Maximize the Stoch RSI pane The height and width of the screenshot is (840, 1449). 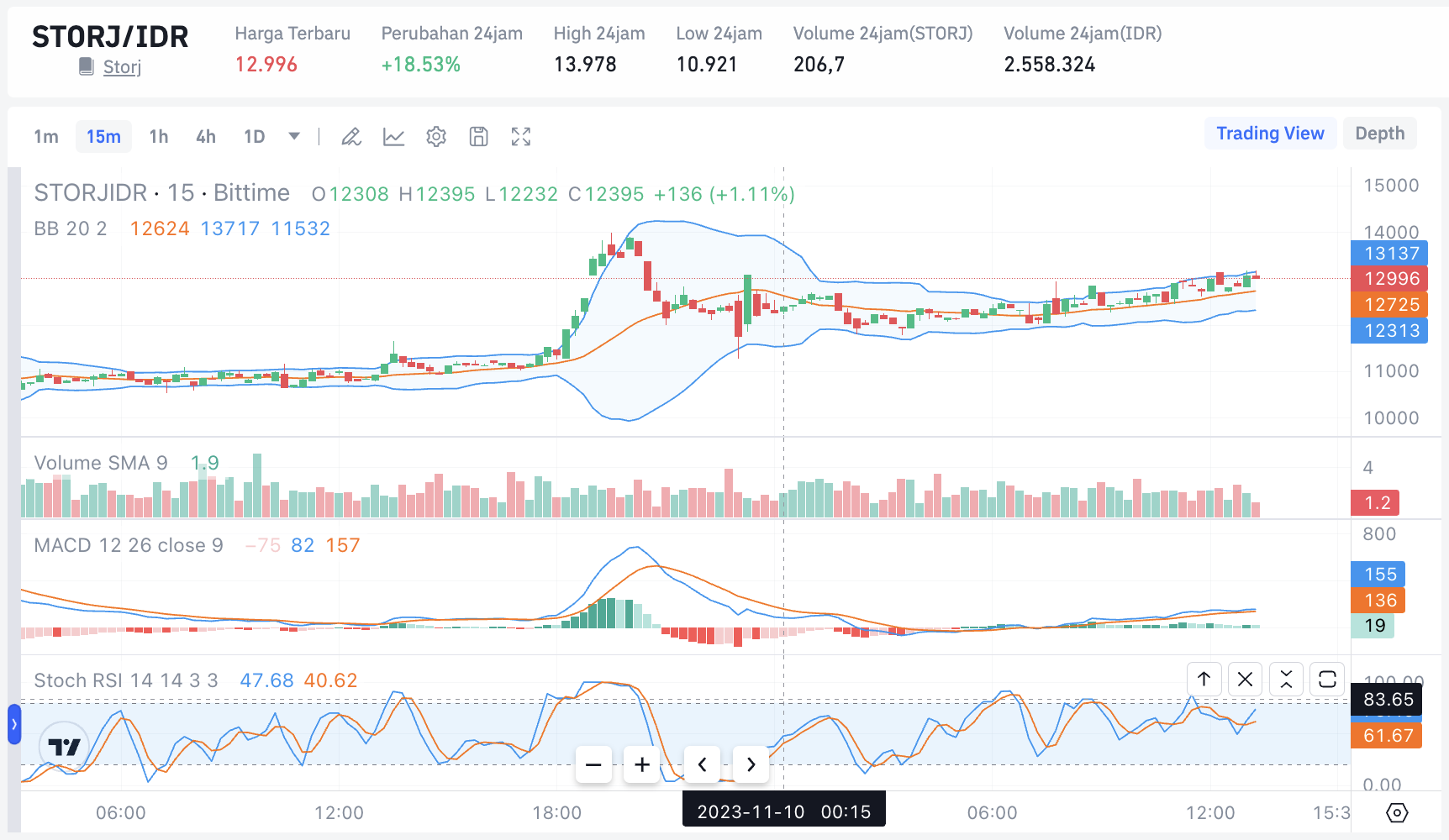(1327, 679)
